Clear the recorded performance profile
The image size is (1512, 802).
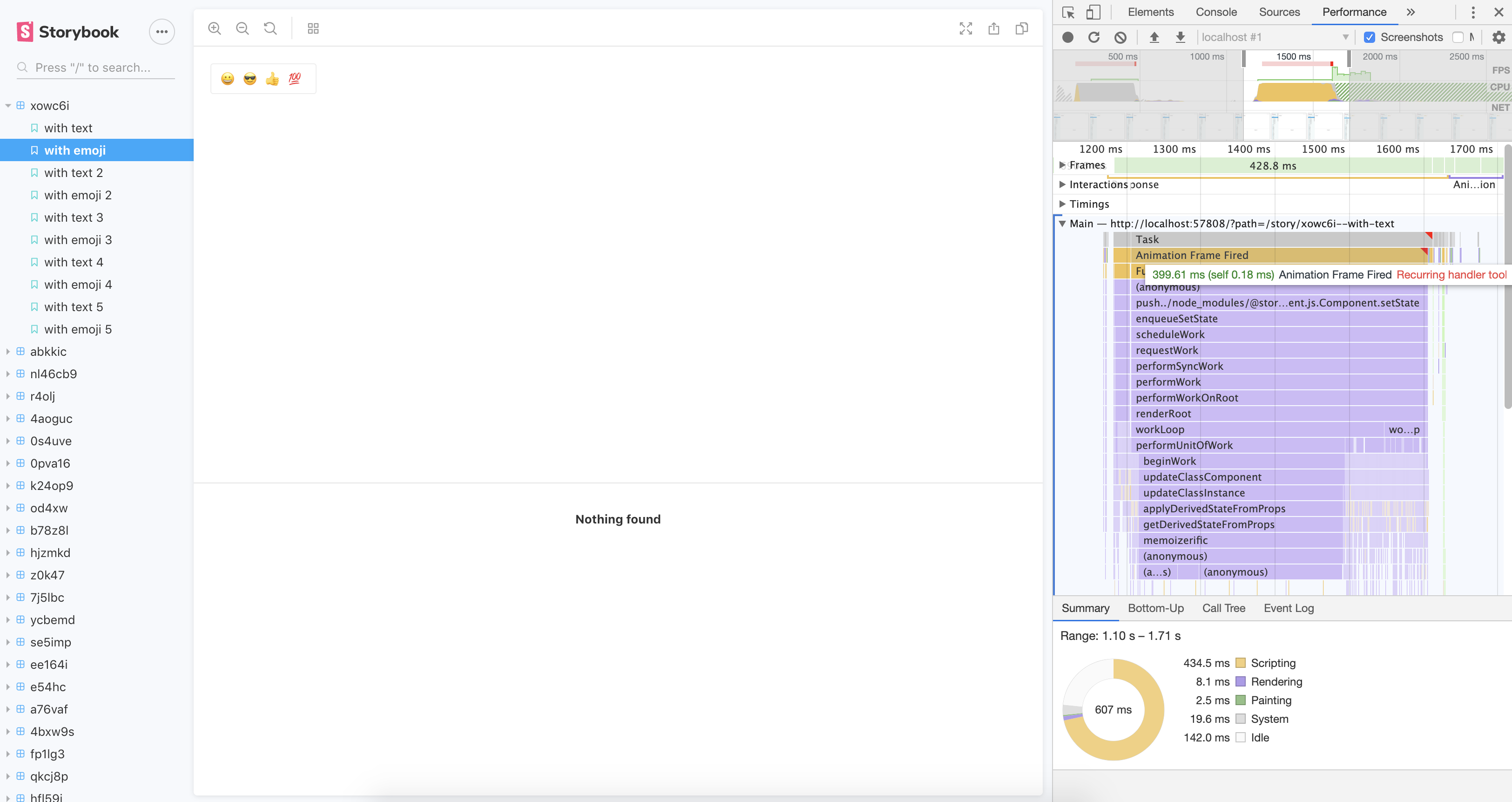click(1121, 36)
